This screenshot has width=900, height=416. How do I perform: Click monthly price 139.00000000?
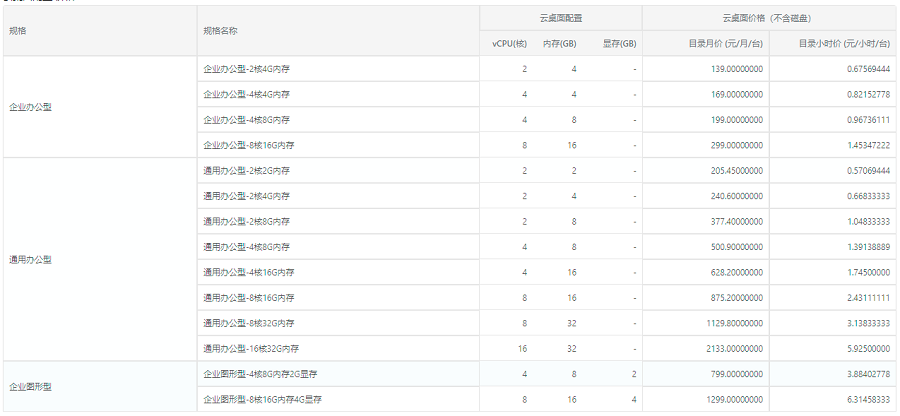point(737,69)
